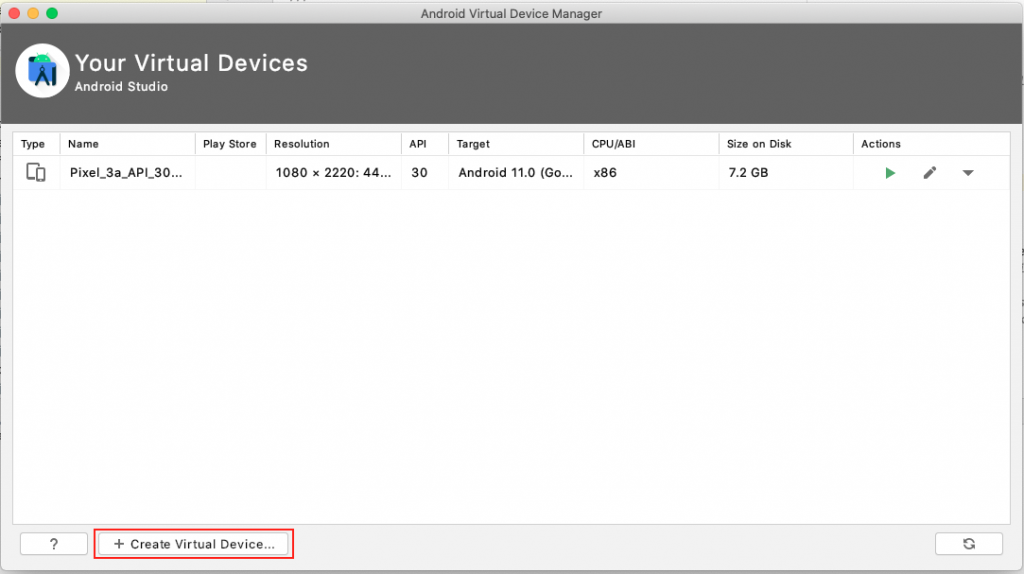The width and height of the screenshot is (1024, 574).
Task: Click the Android Studio subtitle text
Action: tap(121, 86)
